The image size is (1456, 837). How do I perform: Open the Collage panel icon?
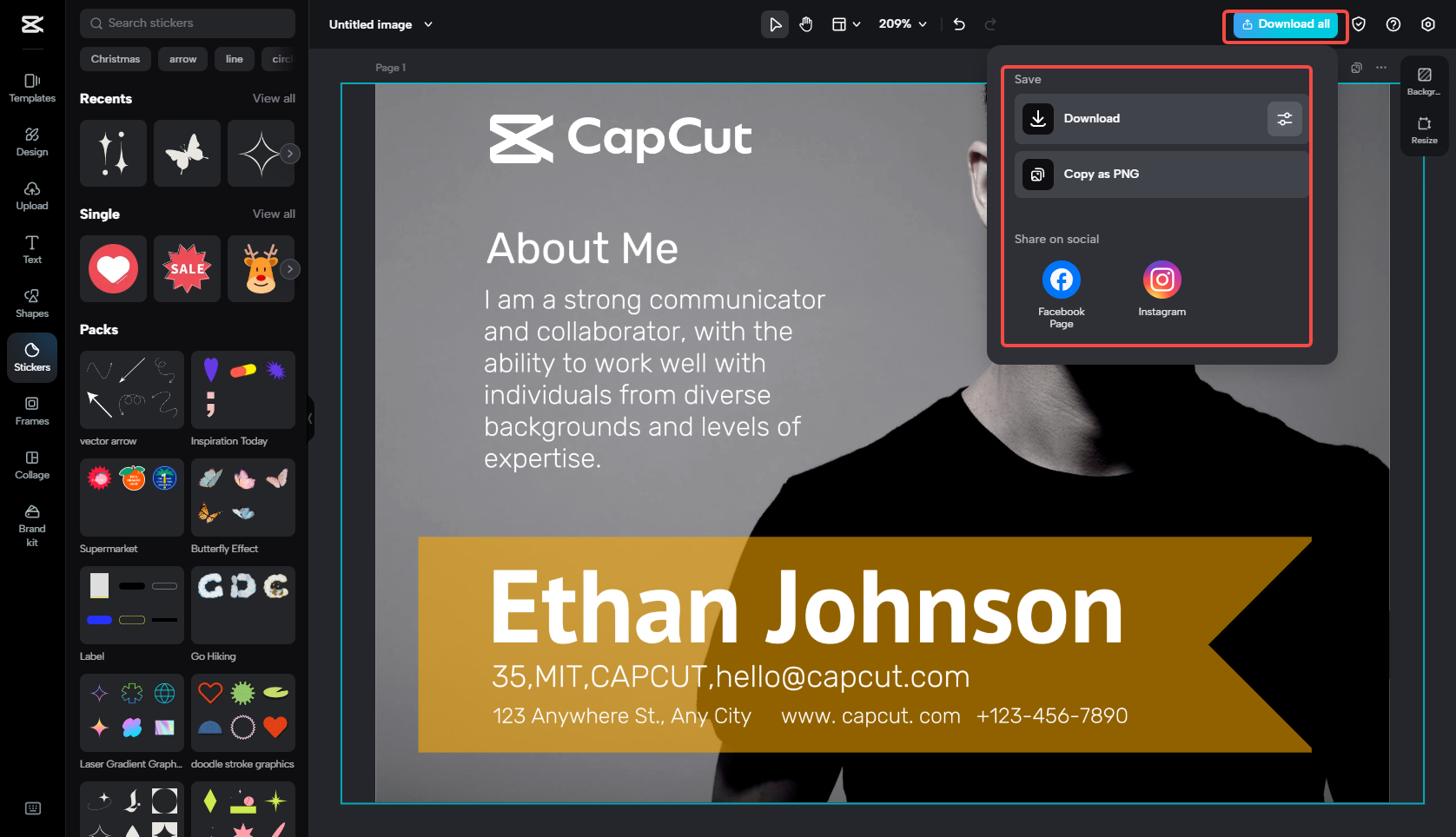pos(32,465)
